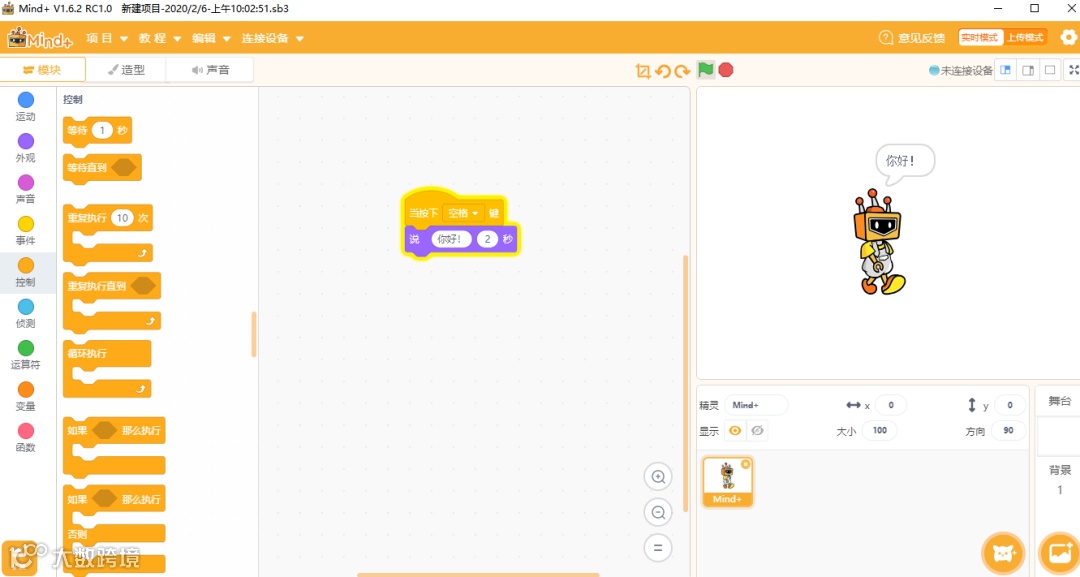This screenshot has width=1080, height=577.
Task: Click the workspace horizontal scrollbar
Action: (478, 574)
